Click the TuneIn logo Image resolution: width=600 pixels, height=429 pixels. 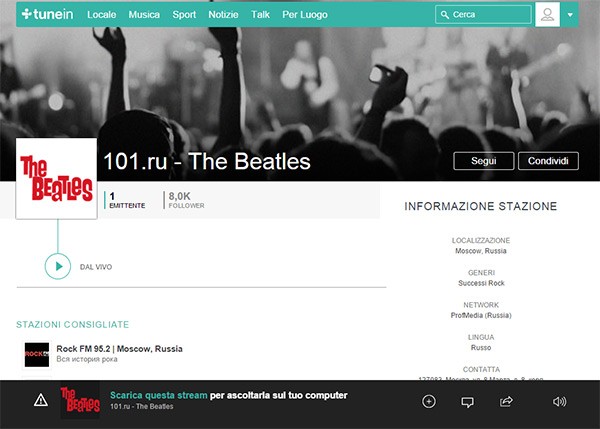click(x=47, y=14)
